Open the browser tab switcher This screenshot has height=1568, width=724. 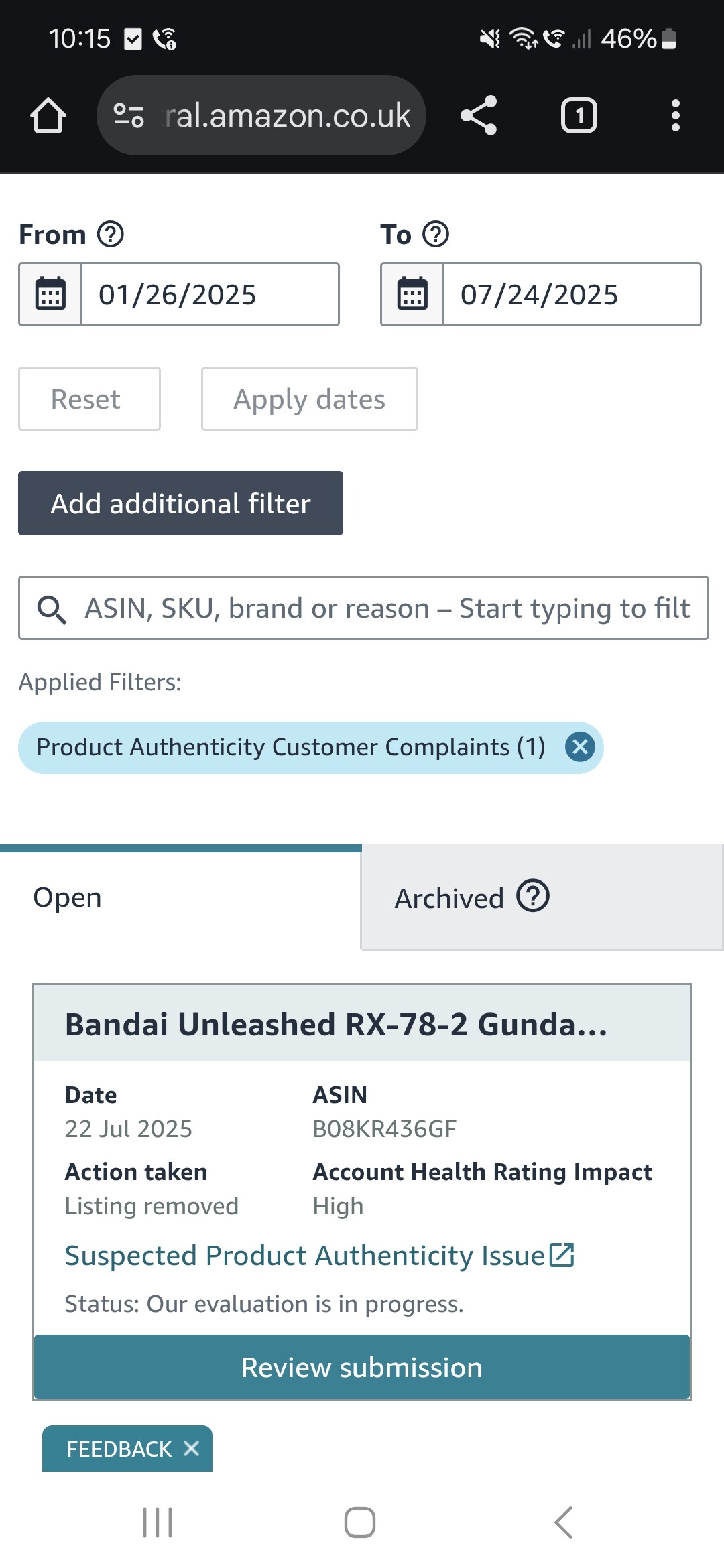pyautogui.click(x=579, y=115)
